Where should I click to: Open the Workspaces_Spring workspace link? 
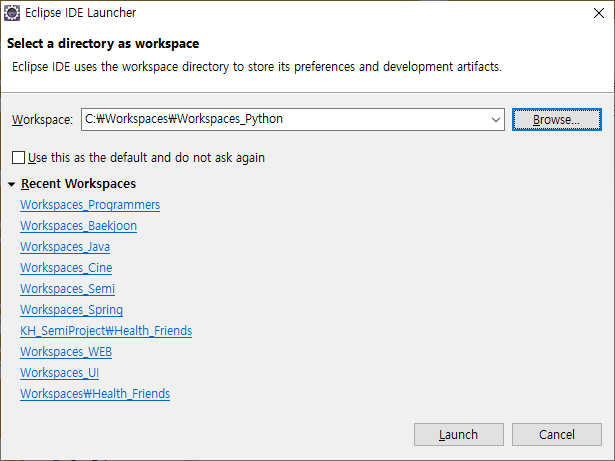pos(72,310)
